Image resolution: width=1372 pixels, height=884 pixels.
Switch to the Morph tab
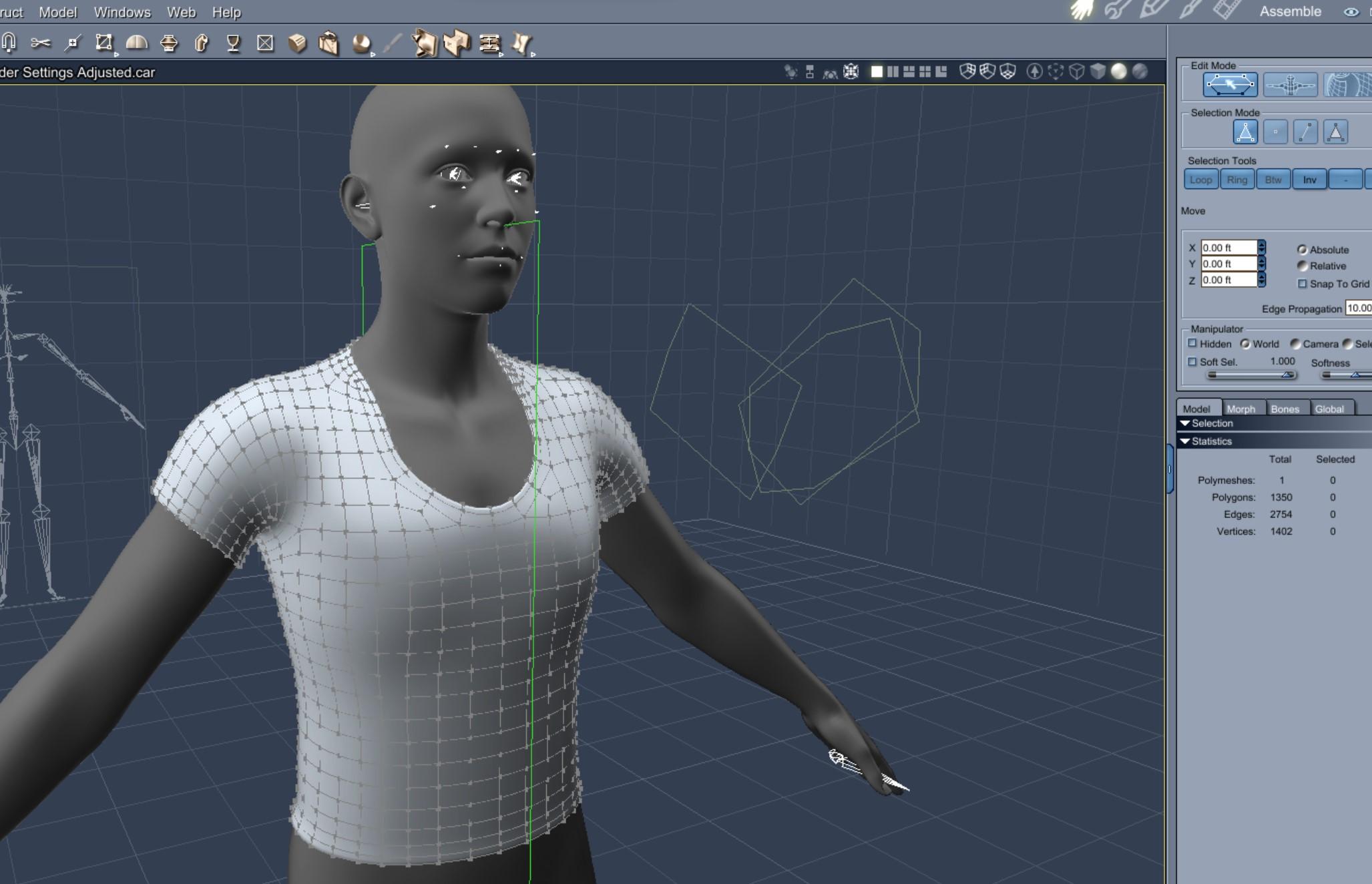pyautogui.click(x=1240, y=409)
